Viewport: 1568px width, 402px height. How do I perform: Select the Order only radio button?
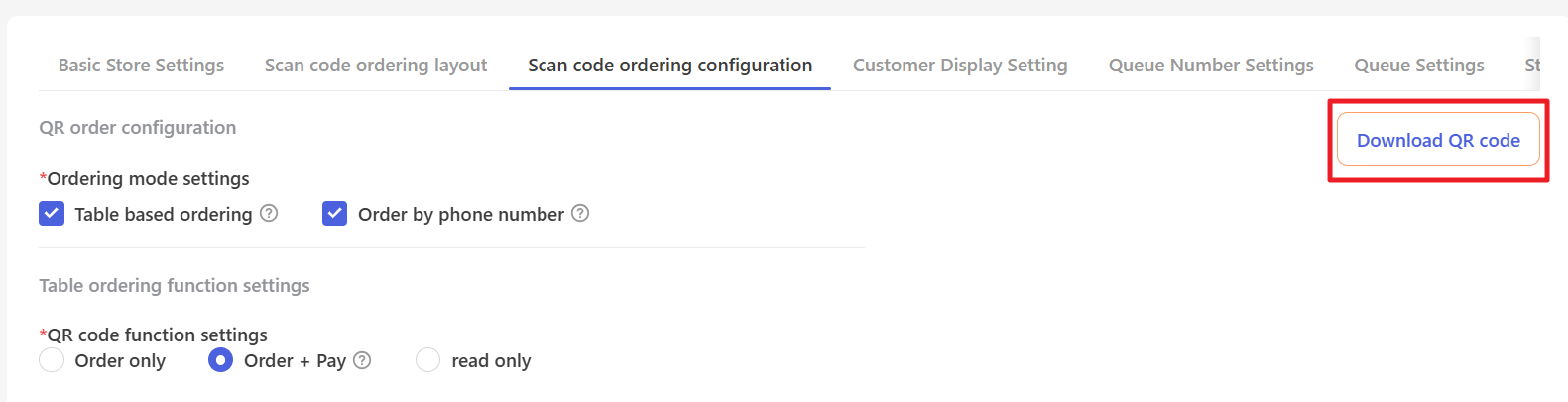pos(52,360)
